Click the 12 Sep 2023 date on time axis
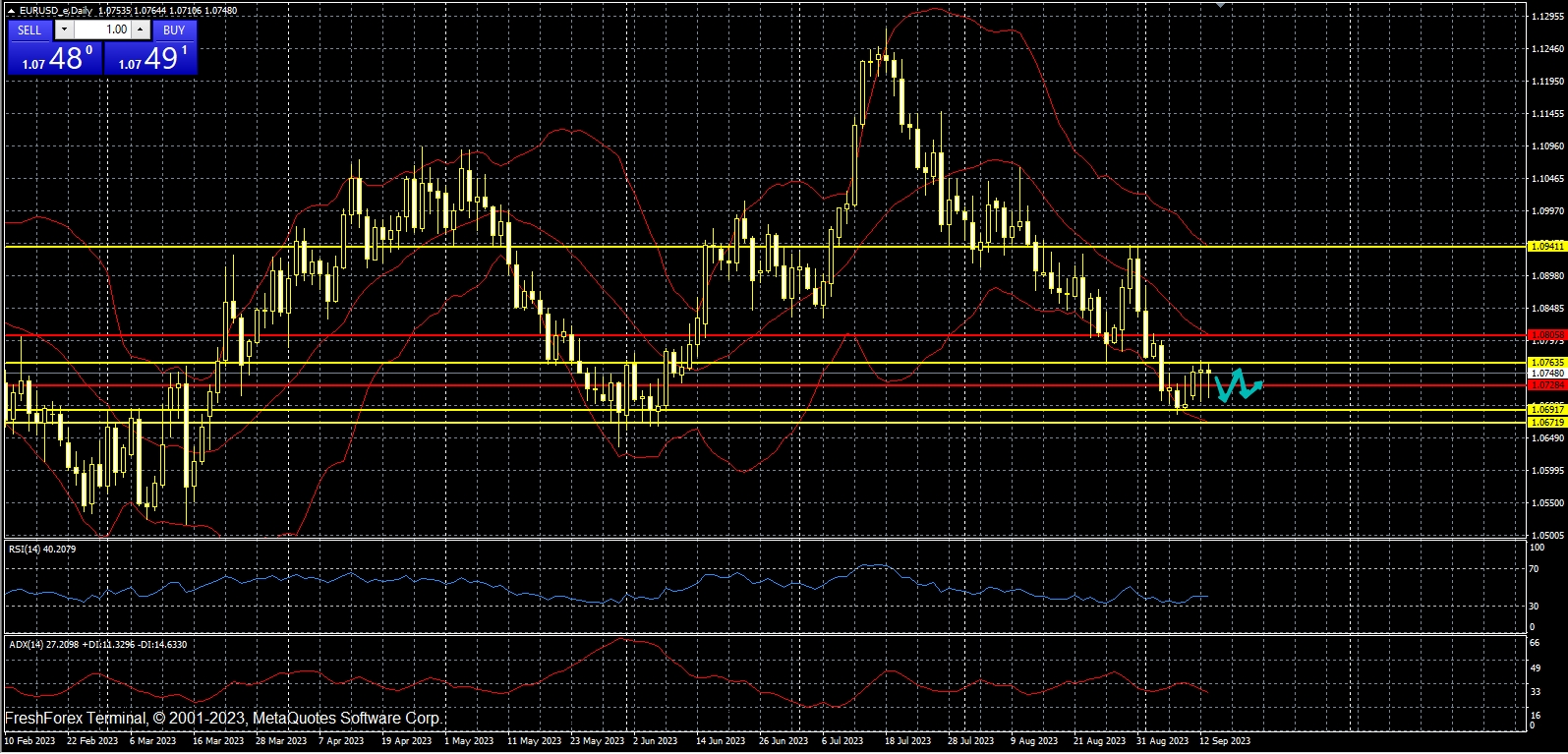Screen dimensions: 1568x754 click(x=1225, y=741)
